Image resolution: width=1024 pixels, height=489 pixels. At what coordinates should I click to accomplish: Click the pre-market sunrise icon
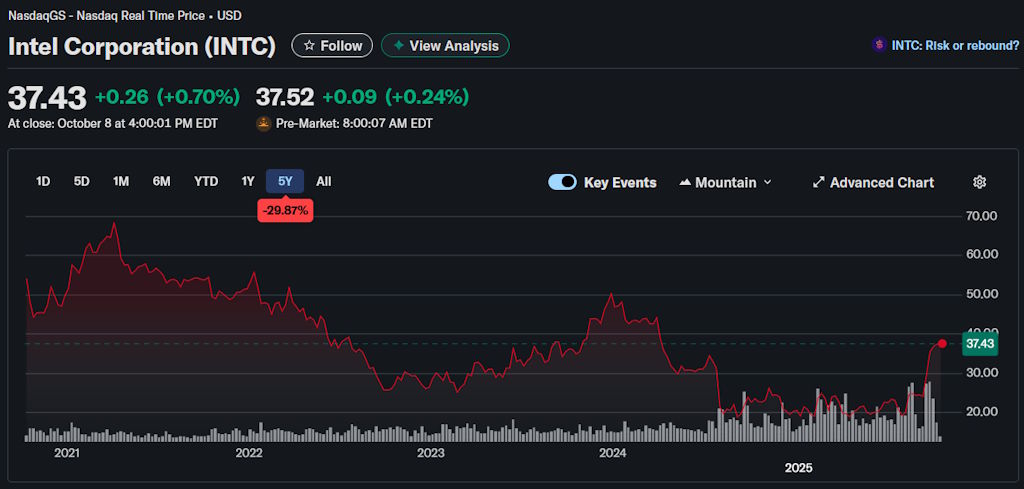[264, 124]
